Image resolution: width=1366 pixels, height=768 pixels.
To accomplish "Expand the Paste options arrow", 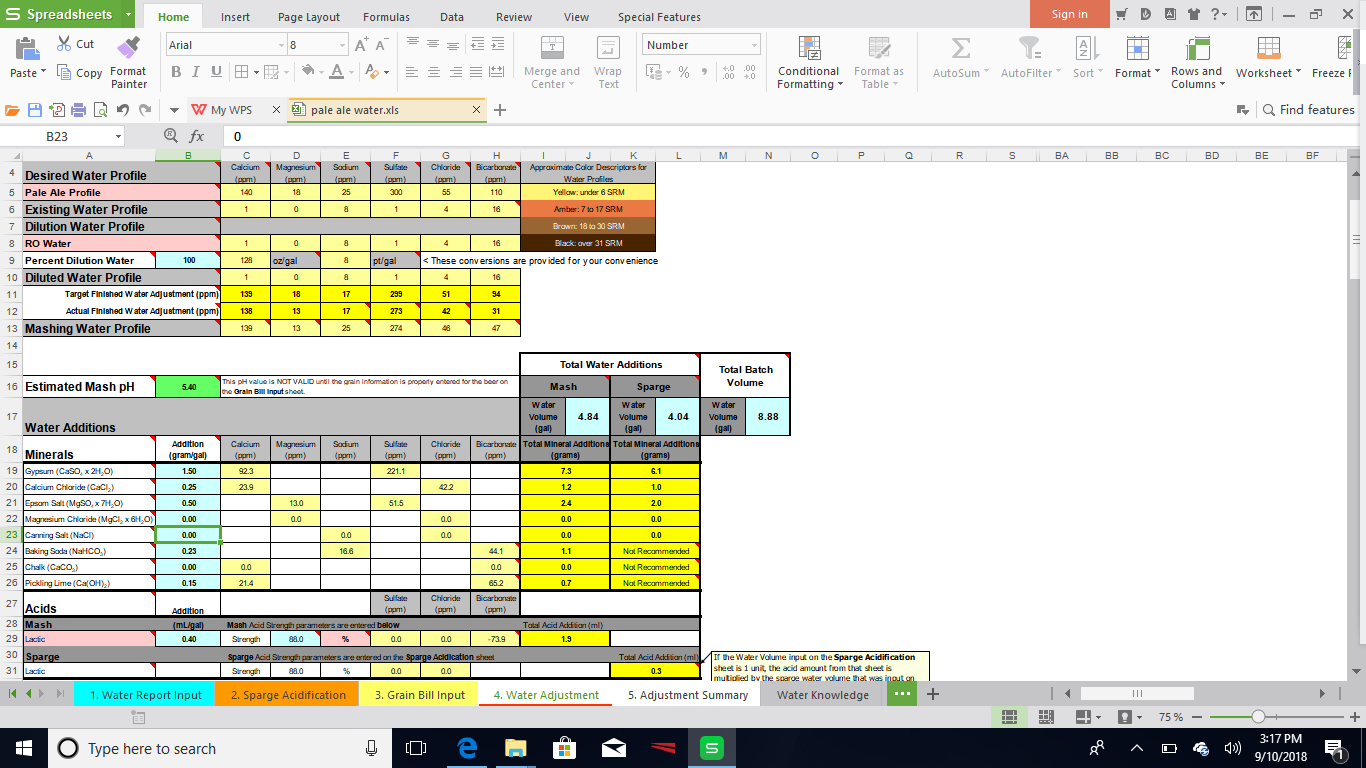I will pos(45,73).
